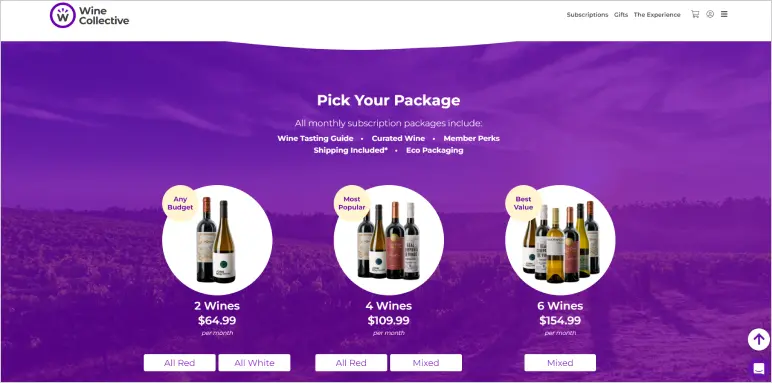Open the hamburger menu icon
Screen dimensions: 772x383
[x=724, y=14]
